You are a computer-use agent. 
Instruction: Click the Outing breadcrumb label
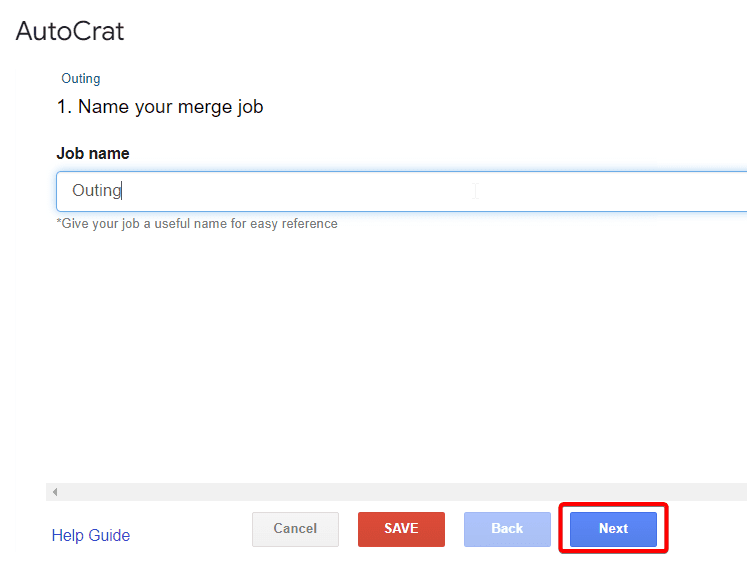81,79
